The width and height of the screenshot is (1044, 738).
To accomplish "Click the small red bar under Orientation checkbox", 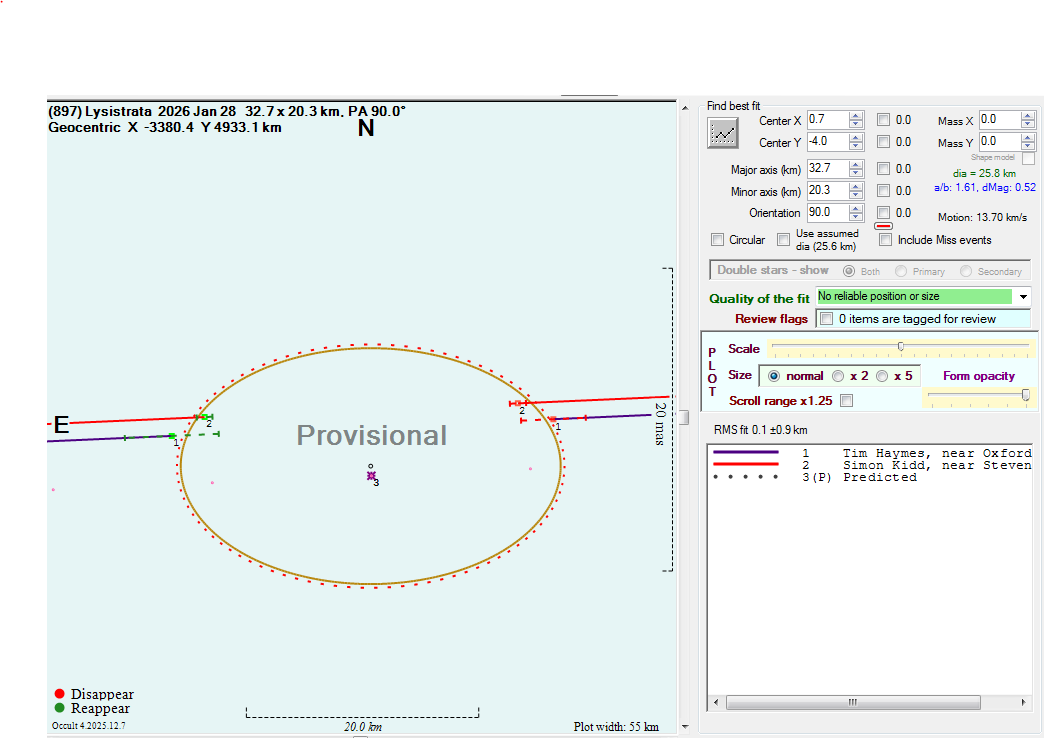I will [883, 226].
